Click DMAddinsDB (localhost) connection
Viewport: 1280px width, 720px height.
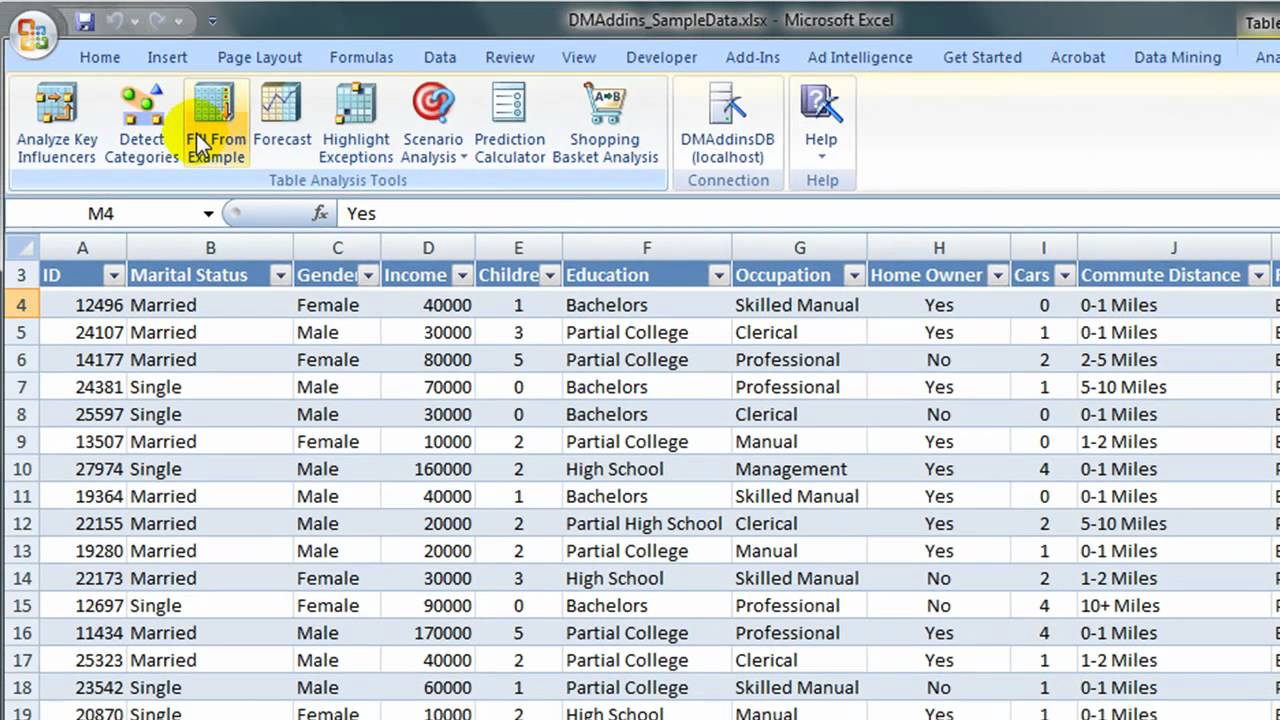click(728, 124)
